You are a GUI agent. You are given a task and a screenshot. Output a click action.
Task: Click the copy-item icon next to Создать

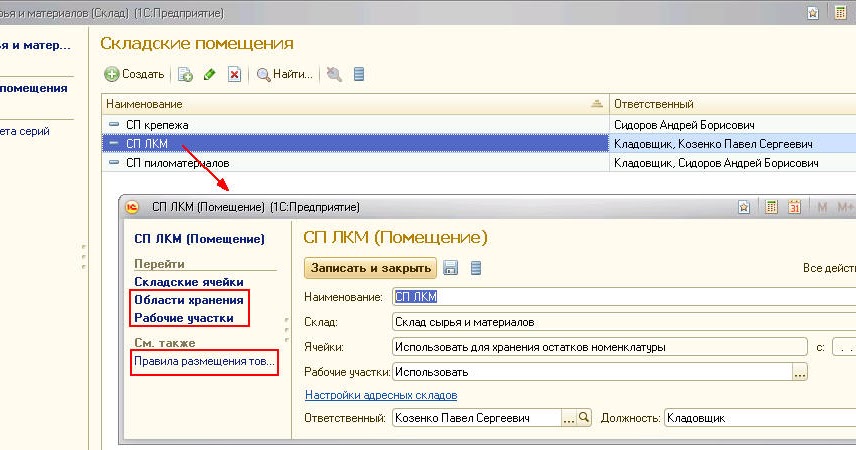tap(185, 75)
